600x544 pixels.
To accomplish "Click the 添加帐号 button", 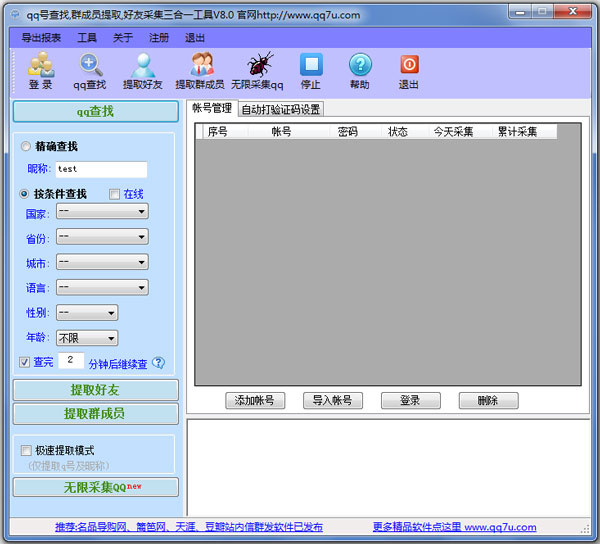I will [255, 401].
